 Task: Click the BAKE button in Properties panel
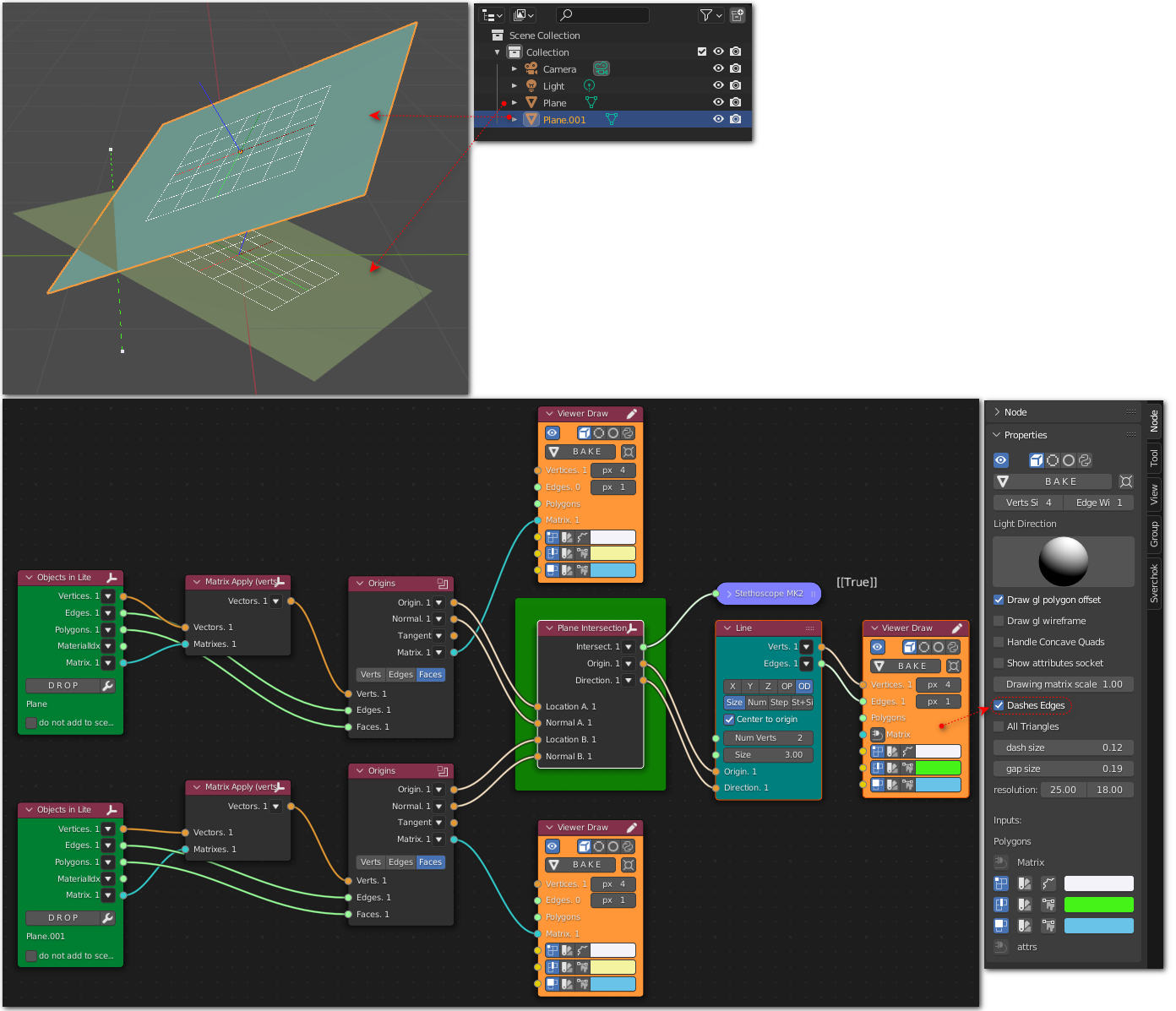click(1060, 481)
